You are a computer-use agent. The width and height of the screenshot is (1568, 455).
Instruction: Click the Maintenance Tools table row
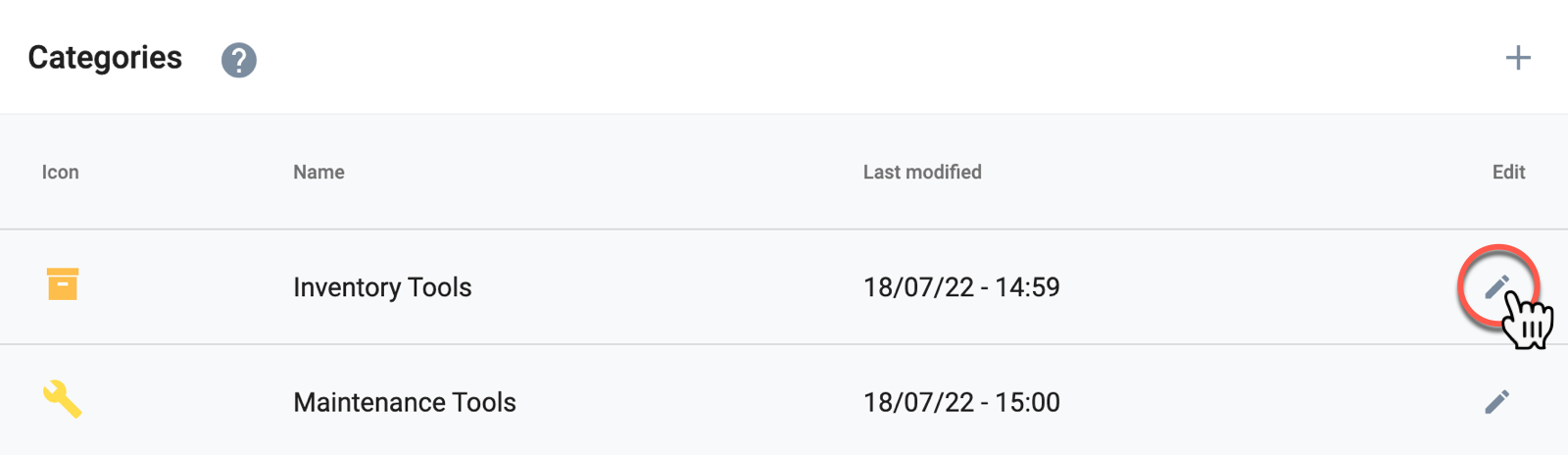784,400
